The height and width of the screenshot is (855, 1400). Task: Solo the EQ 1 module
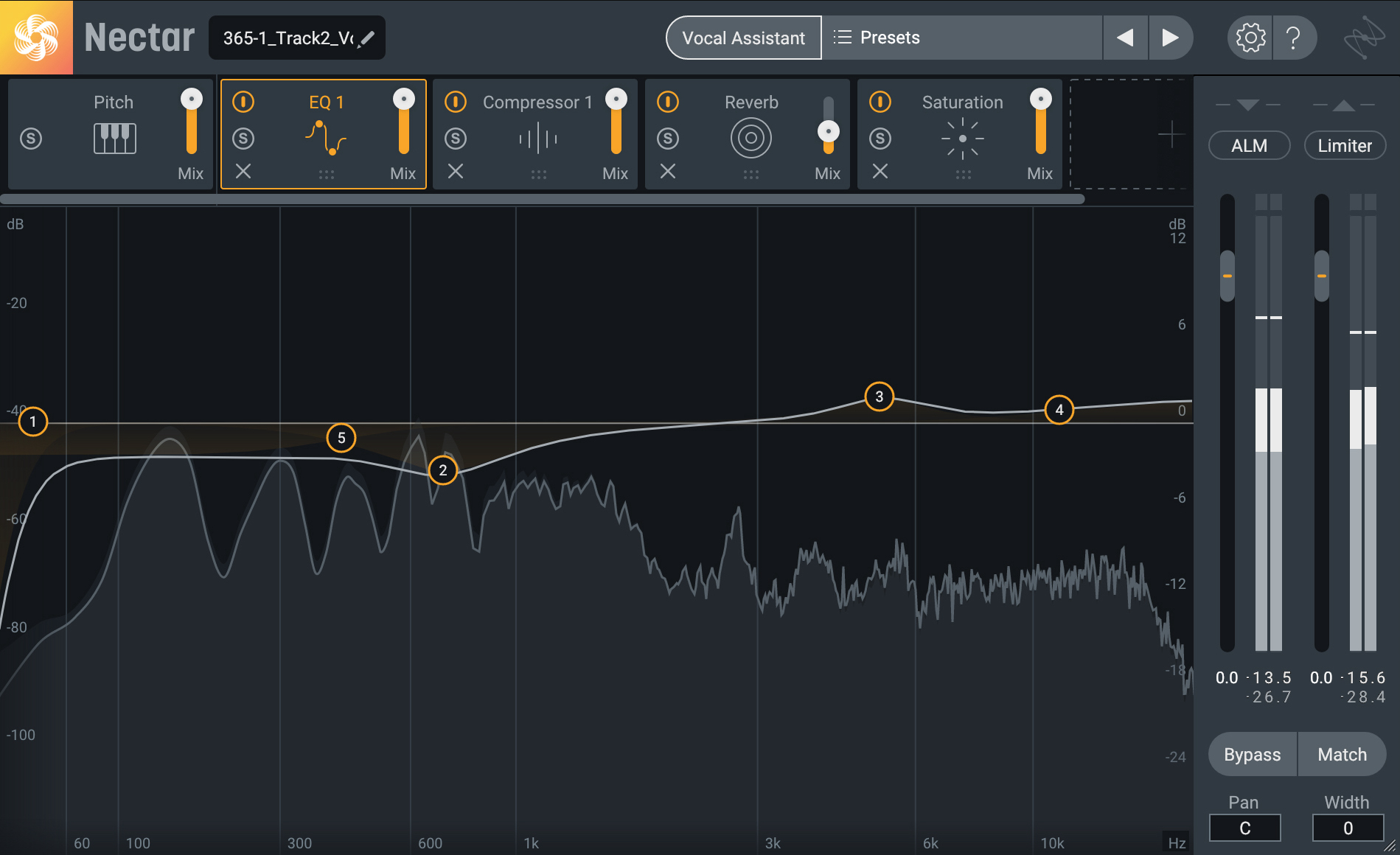tap(243, 139)
